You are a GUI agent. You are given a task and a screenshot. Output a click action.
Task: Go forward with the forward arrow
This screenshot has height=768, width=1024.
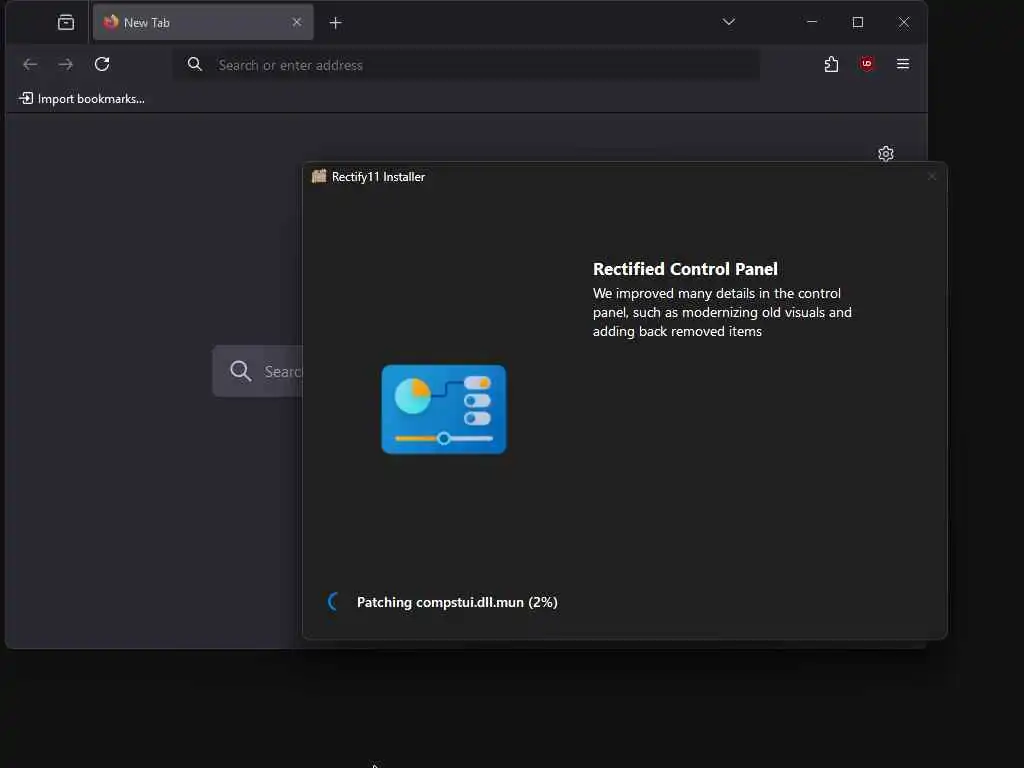[65, 64]
